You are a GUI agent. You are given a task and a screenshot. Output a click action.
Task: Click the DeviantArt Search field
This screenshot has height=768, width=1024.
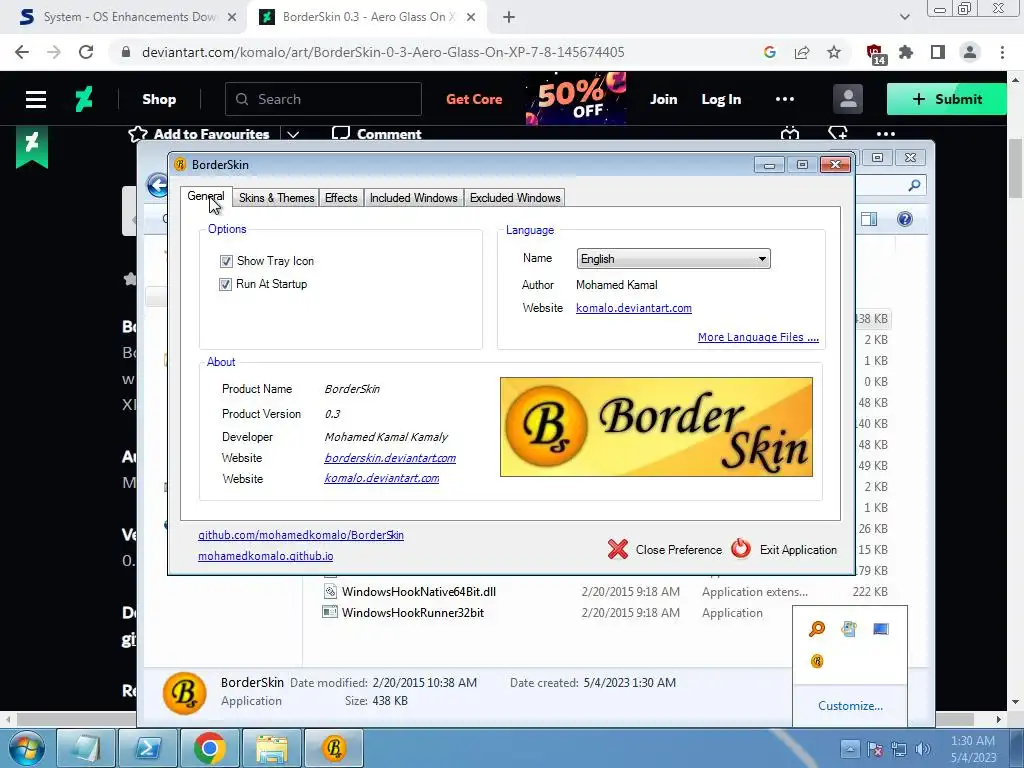323,99
